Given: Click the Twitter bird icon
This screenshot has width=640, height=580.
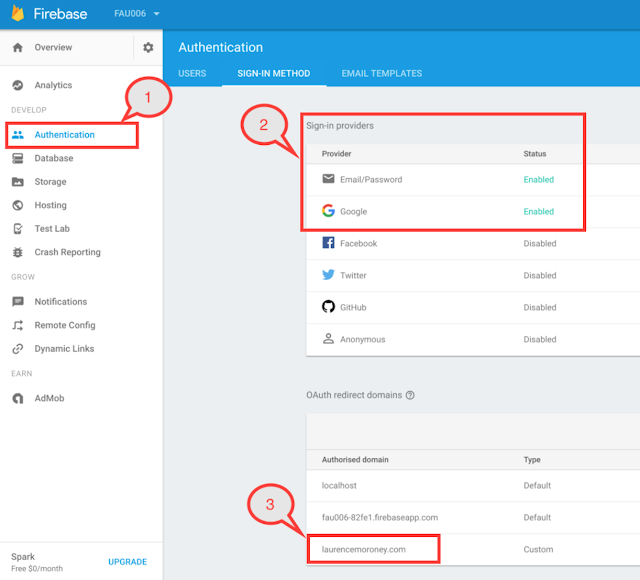Looking at the screenshot, I should tap(328, 275).
